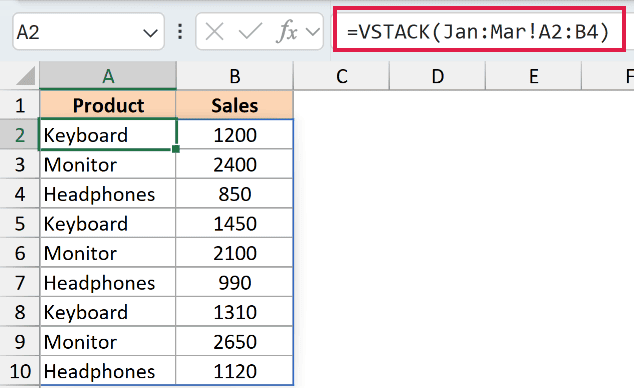The width and height of the screenshot is (634, 388).
Task: Select the Headphones cell in row 10
Action: (x=108, y=371)
